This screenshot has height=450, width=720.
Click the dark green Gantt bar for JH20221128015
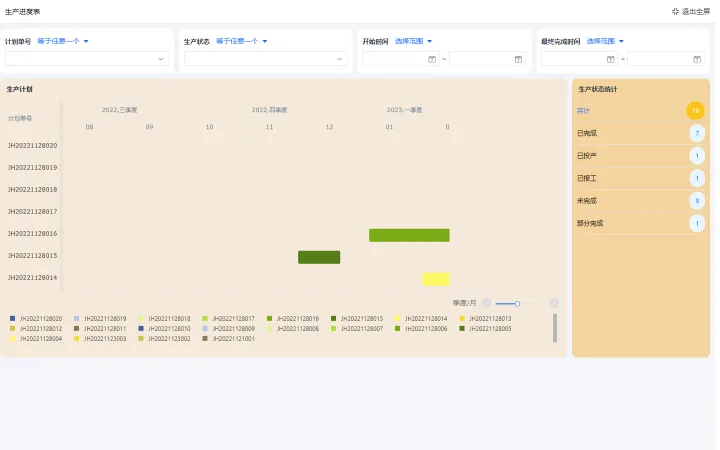coord(319,257)
